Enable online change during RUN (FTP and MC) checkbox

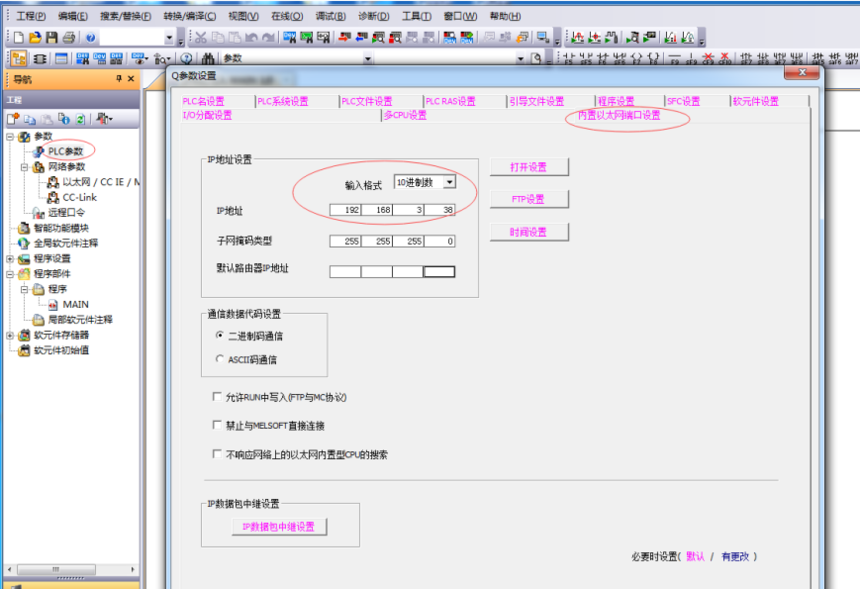pos(217,397)
